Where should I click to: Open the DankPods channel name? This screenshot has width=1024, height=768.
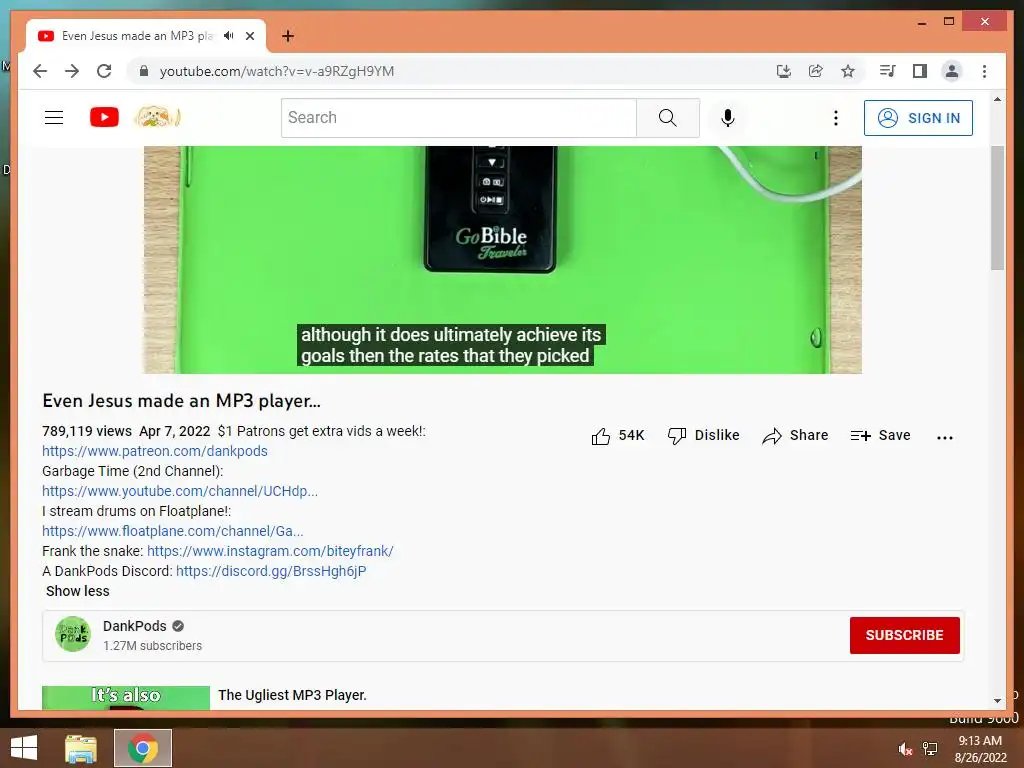pos(135,626)
